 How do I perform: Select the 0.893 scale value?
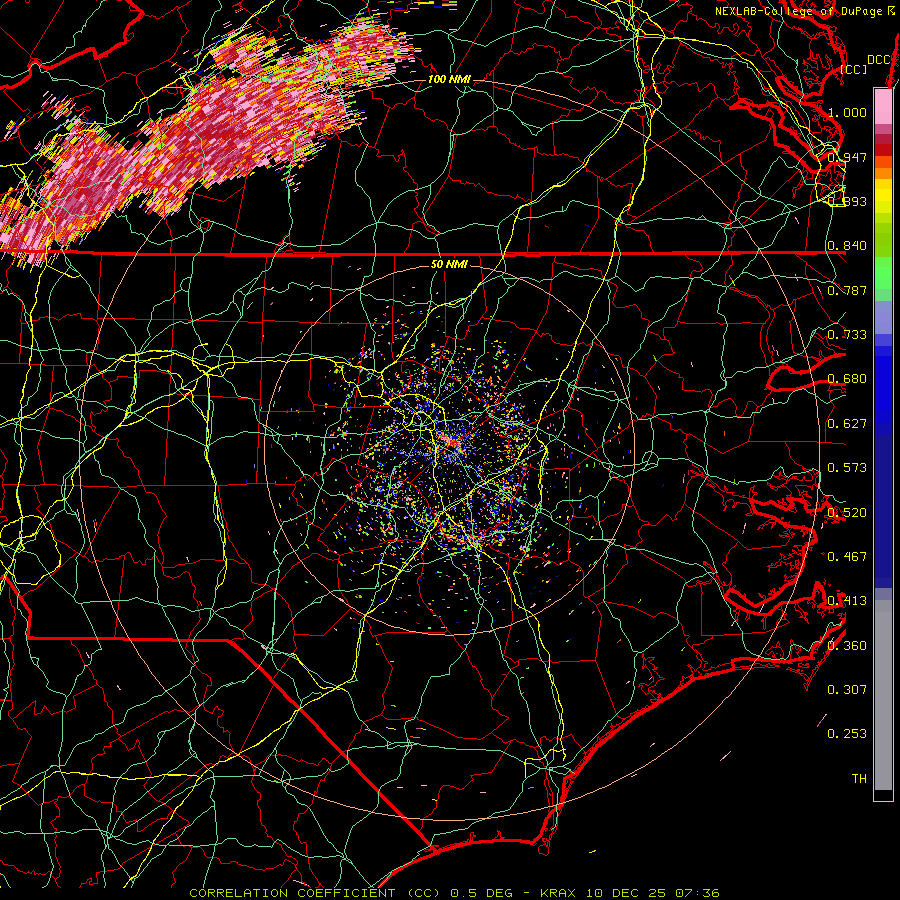pos(847,201)
